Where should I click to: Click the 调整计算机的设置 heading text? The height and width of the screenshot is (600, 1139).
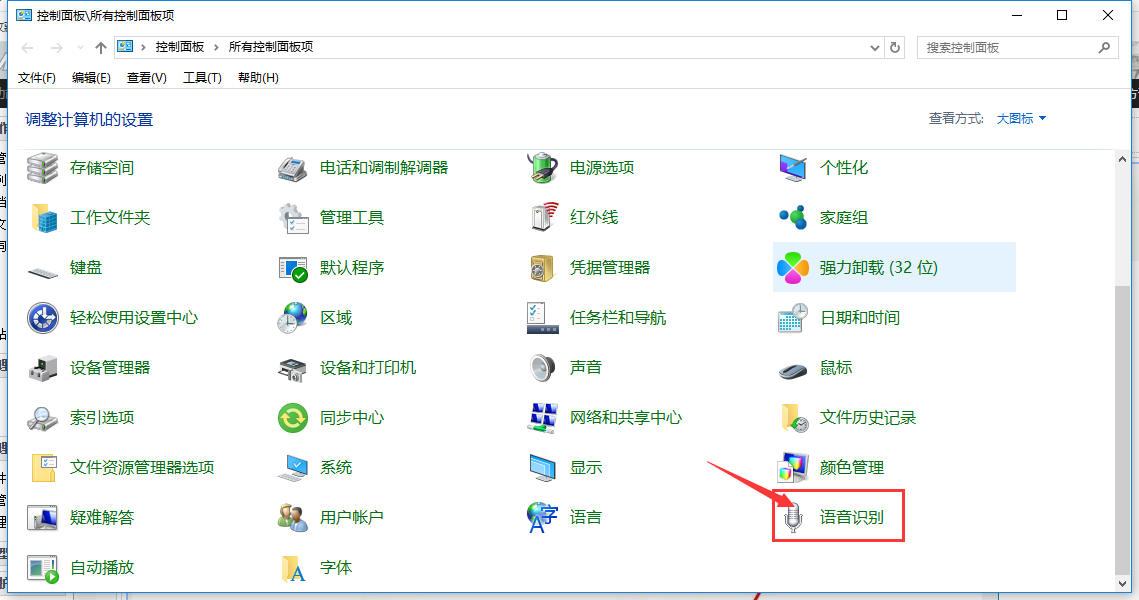click(89, 120)
